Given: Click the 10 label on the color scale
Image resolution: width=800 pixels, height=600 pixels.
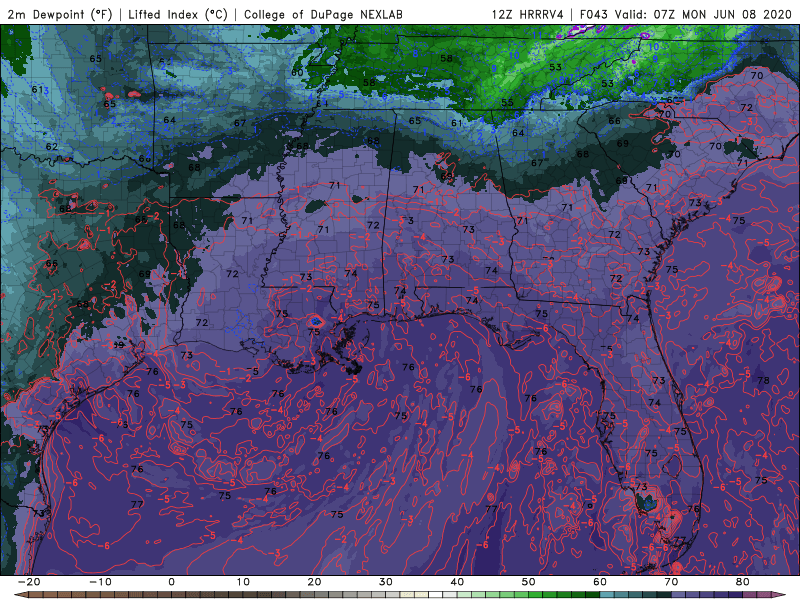Looking at the screenshot, I should click(x=243, y=582).
